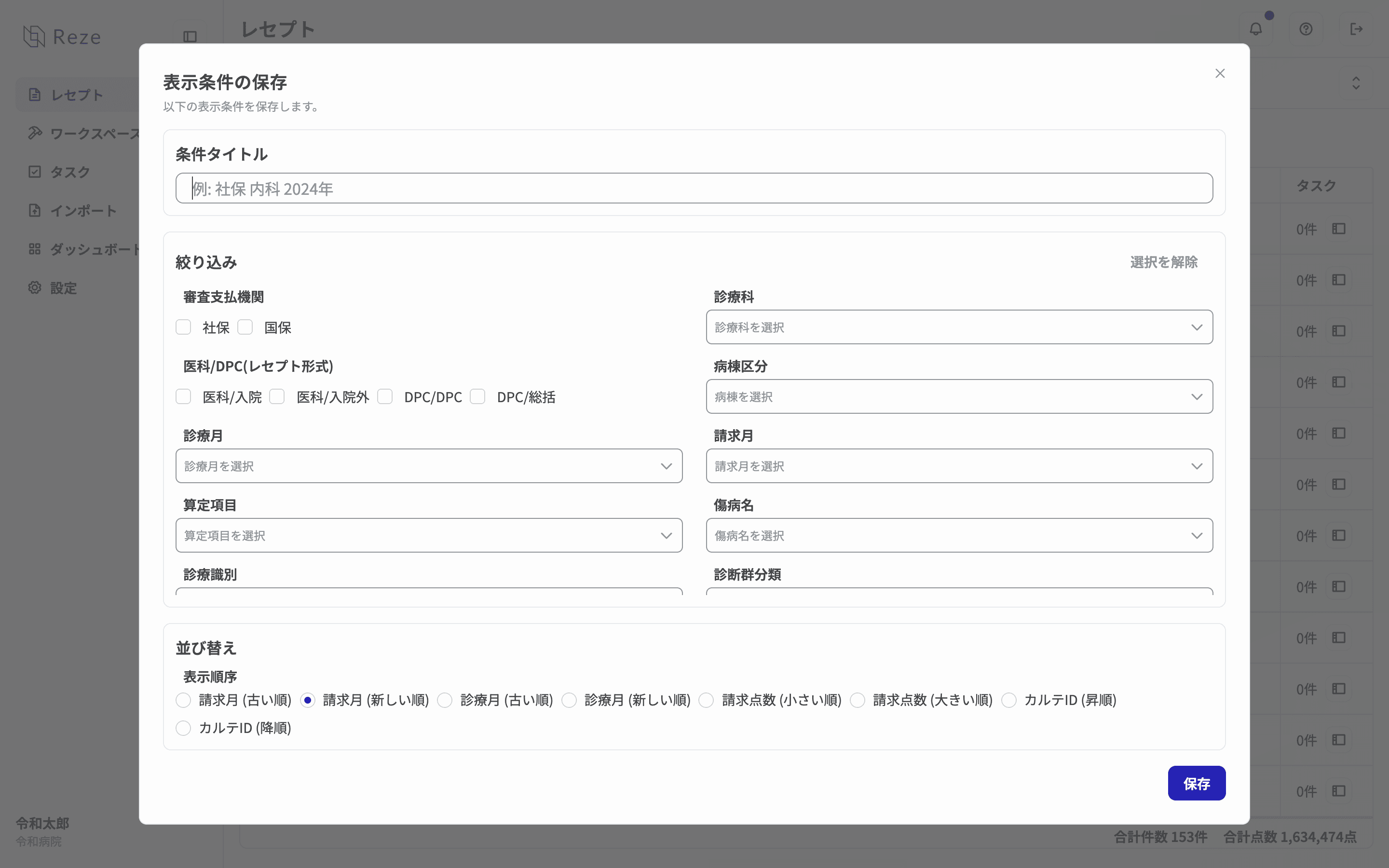Open the レセプト menu item in sidebar

tap(78, 95)
